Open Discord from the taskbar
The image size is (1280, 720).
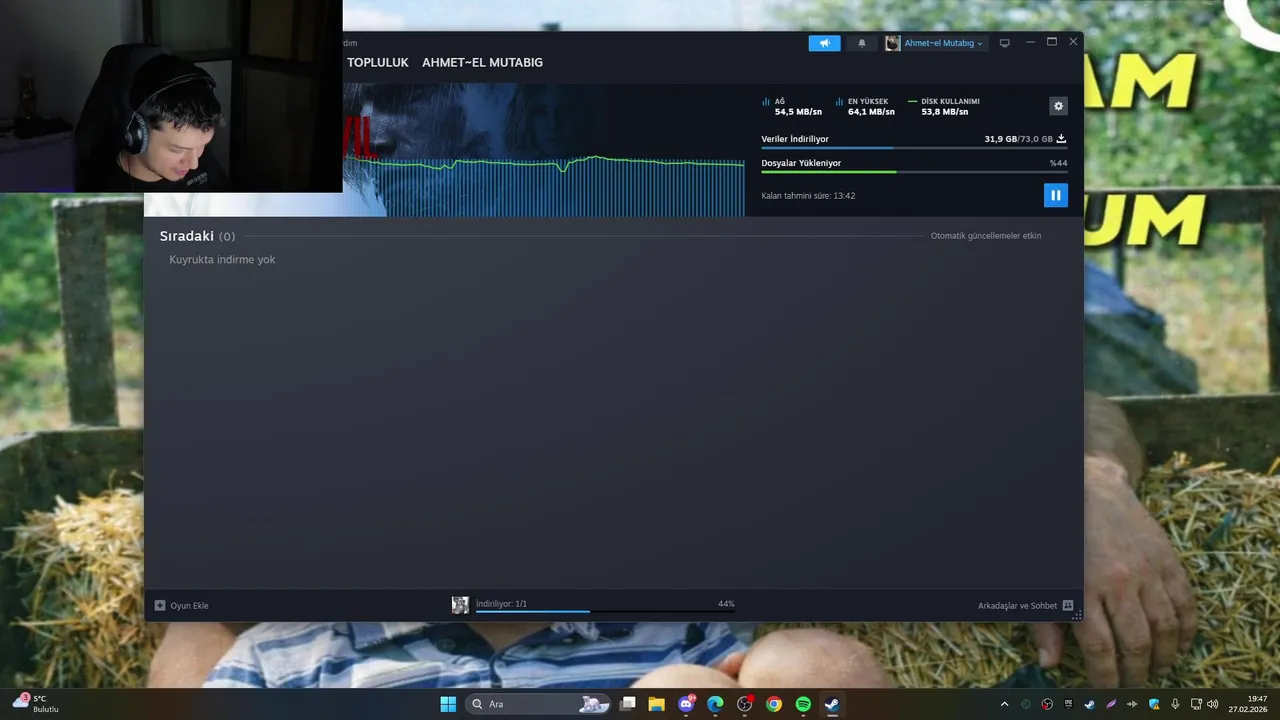coord(686,704)
